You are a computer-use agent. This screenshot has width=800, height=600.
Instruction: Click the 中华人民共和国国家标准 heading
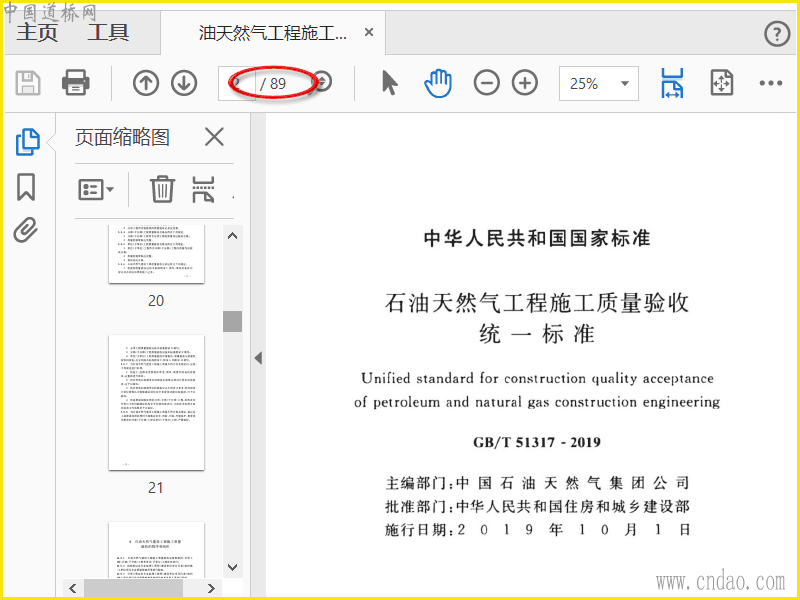537,238
